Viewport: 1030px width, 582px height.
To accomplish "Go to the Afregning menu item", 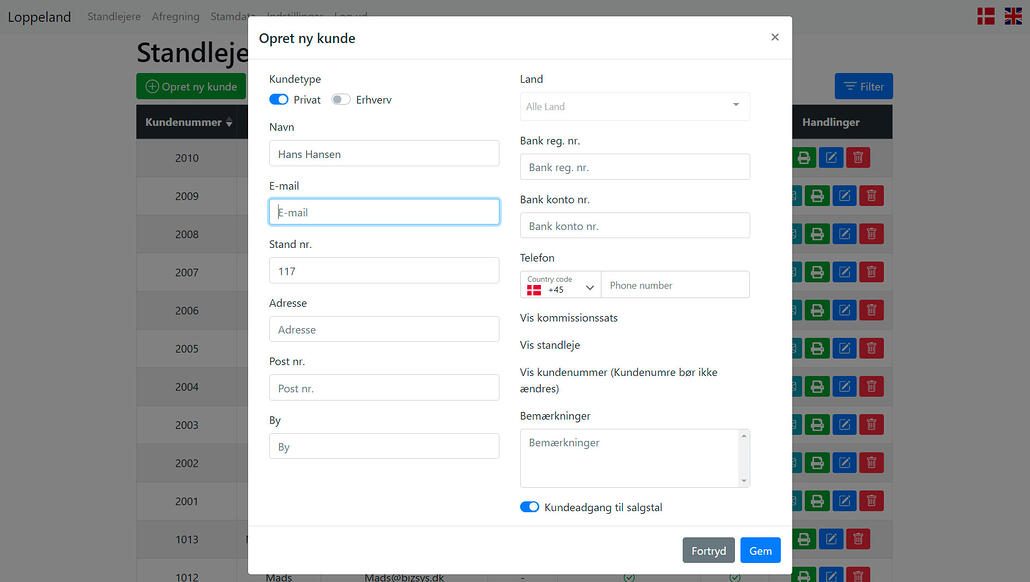I will [x=175, y=17].
